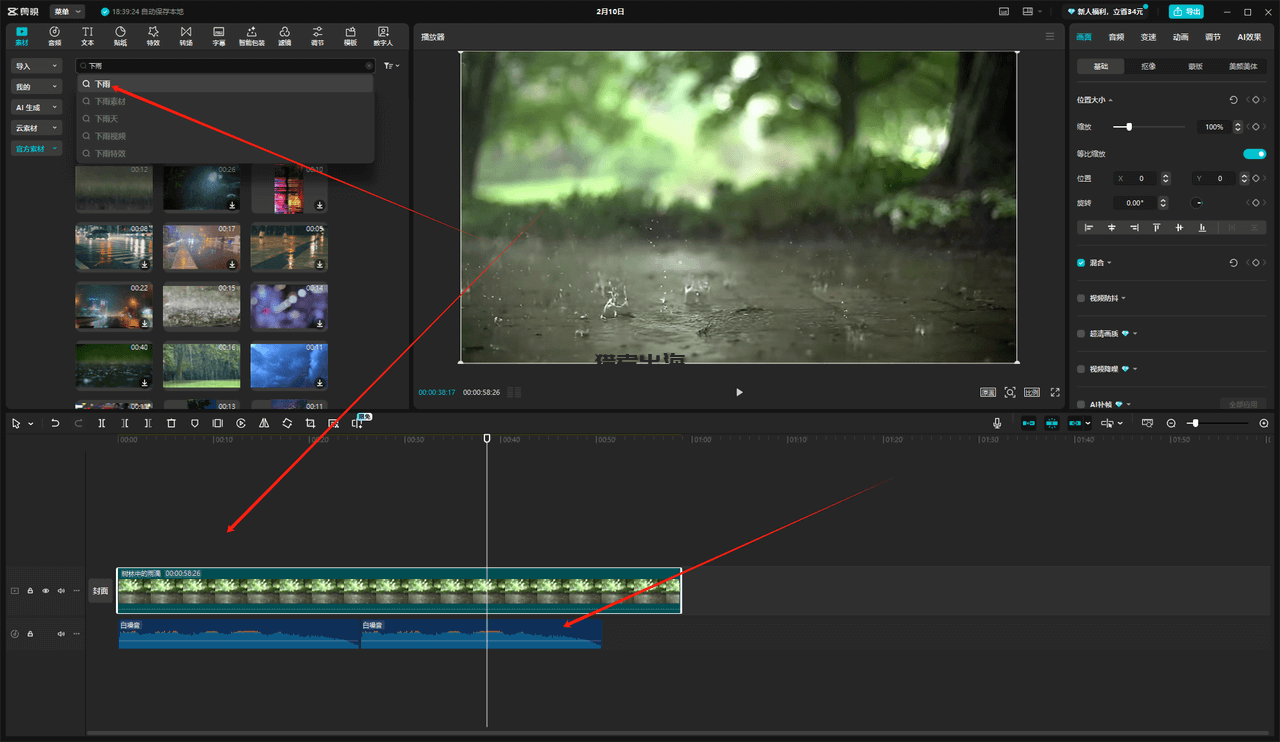
Task: Lock the video track with lock icon
Action: (30, 591)
